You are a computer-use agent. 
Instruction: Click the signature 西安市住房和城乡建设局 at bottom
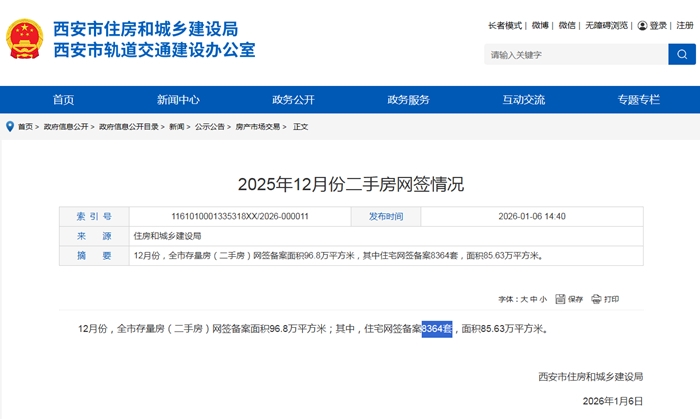[591, 377]
